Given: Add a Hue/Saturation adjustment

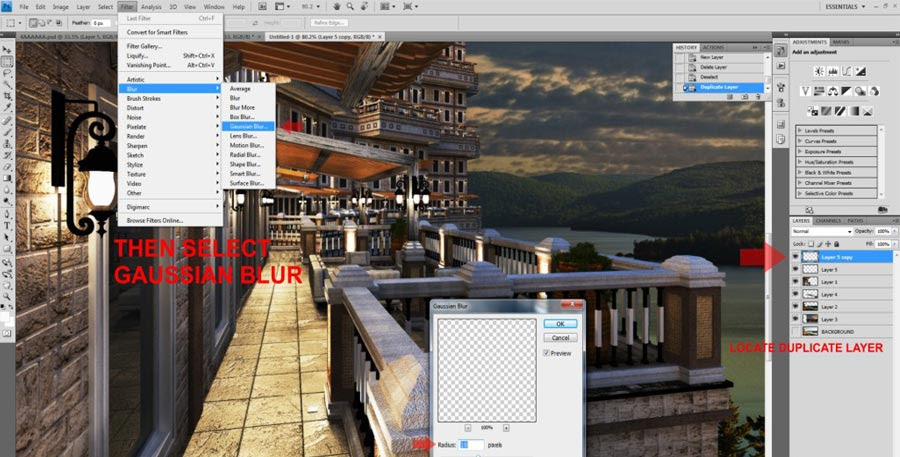Looking at the screenshot, I should (819, 91).
